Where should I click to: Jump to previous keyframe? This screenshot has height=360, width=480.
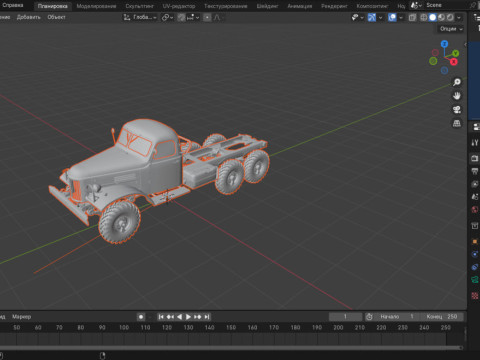[170, 317]
